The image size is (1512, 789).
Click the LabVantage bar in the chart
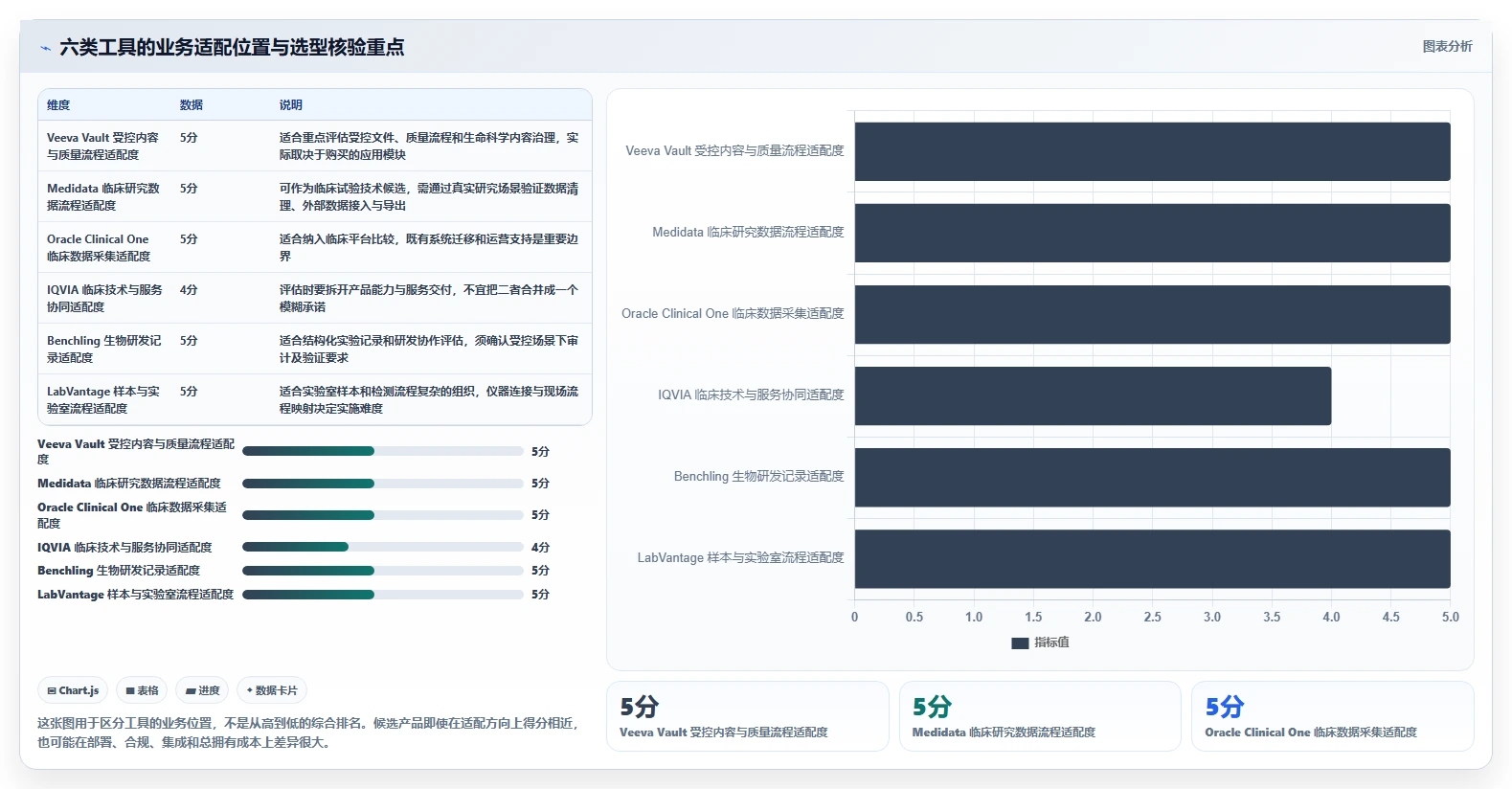(1153, 558)
